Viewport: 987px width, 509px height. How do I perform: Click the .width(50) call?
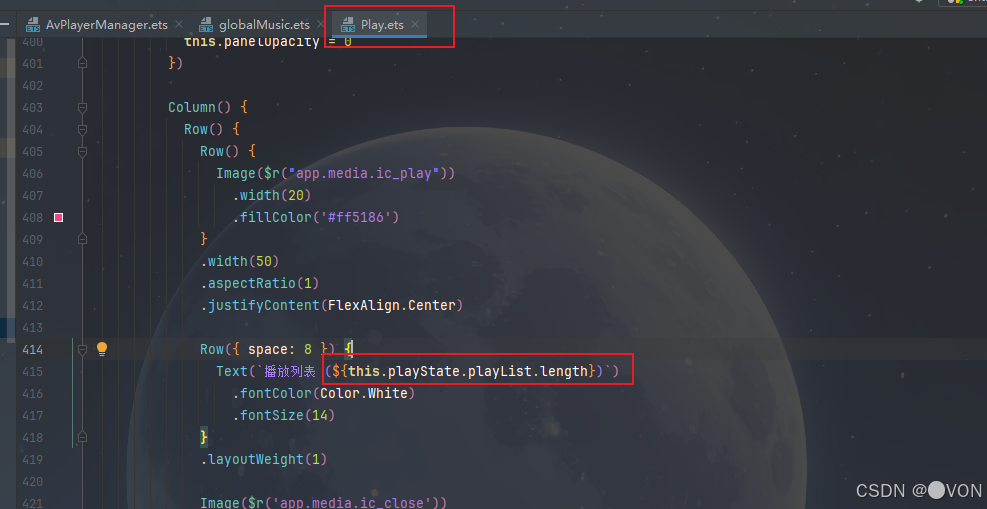point(240,261)
